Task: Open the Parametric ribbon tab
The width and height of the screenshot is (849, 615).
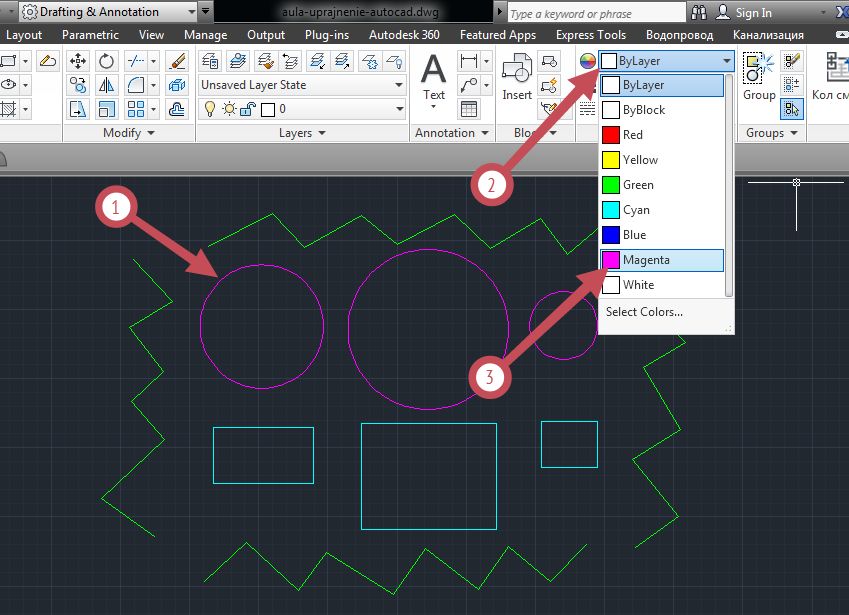Action: [x=90, y=35]
